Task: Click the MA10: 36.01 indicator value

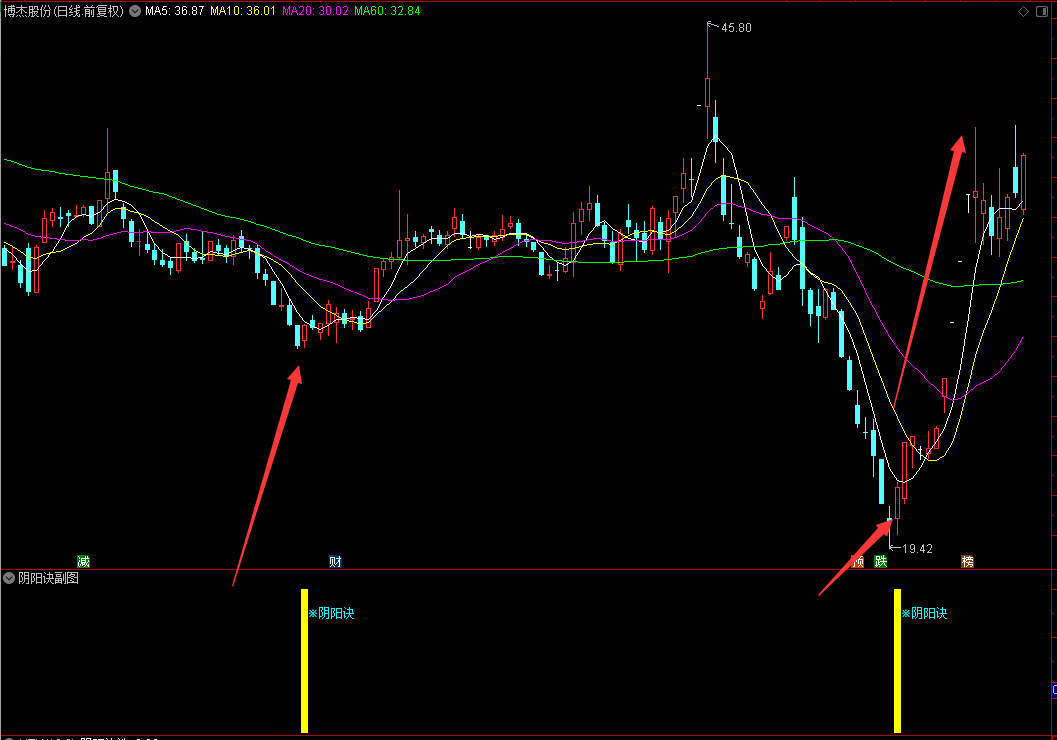Action: (243, 11)
